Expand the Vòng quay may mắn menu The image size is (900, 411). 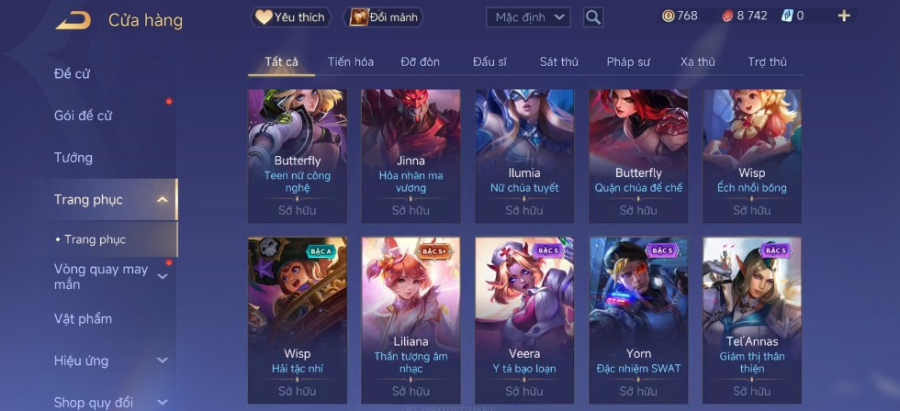pyautogui.click(x=162, y=277)
